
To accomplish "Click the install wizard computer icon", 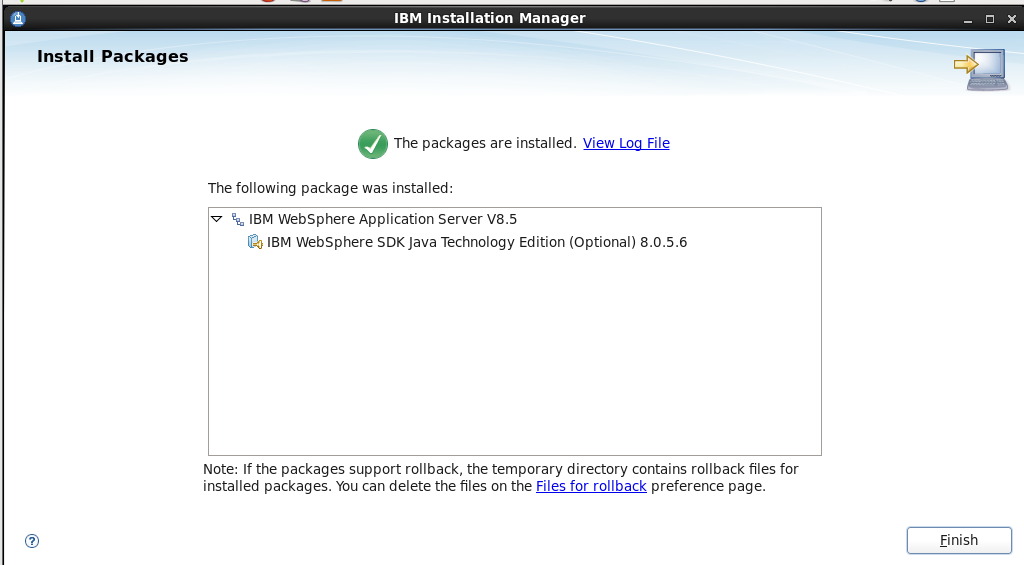I will pos(982,69).
